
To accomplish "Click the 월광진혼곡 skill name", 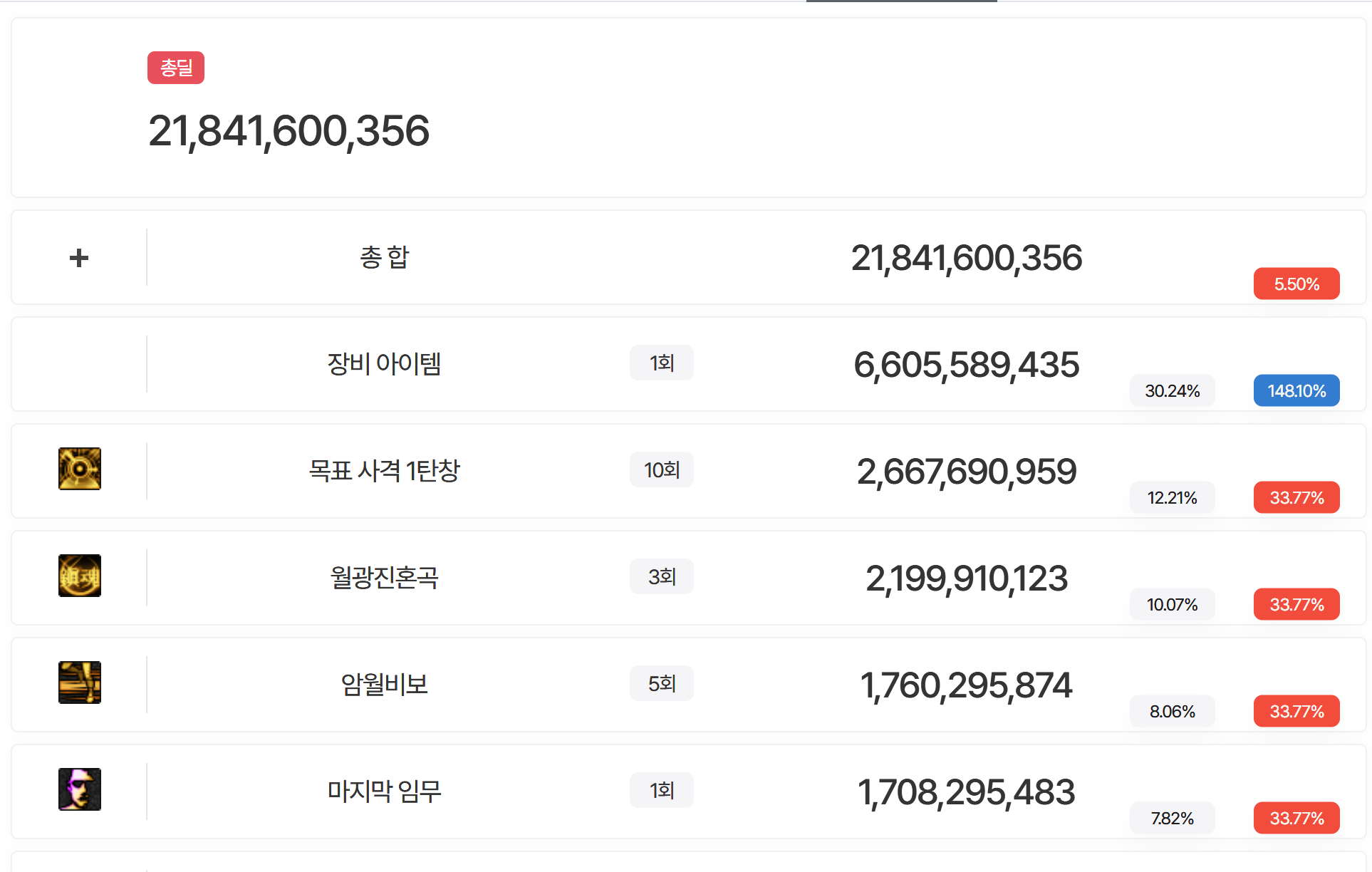I will click(x=384, y=577).
